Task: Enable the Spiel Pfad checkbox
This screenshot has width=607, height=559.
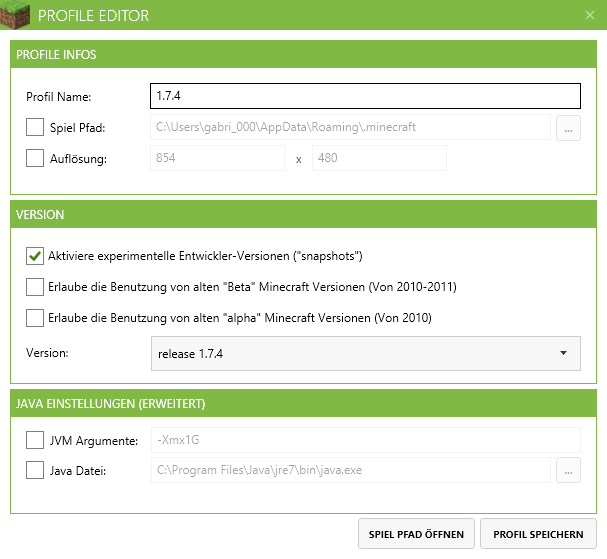Action: pos(35,127)
